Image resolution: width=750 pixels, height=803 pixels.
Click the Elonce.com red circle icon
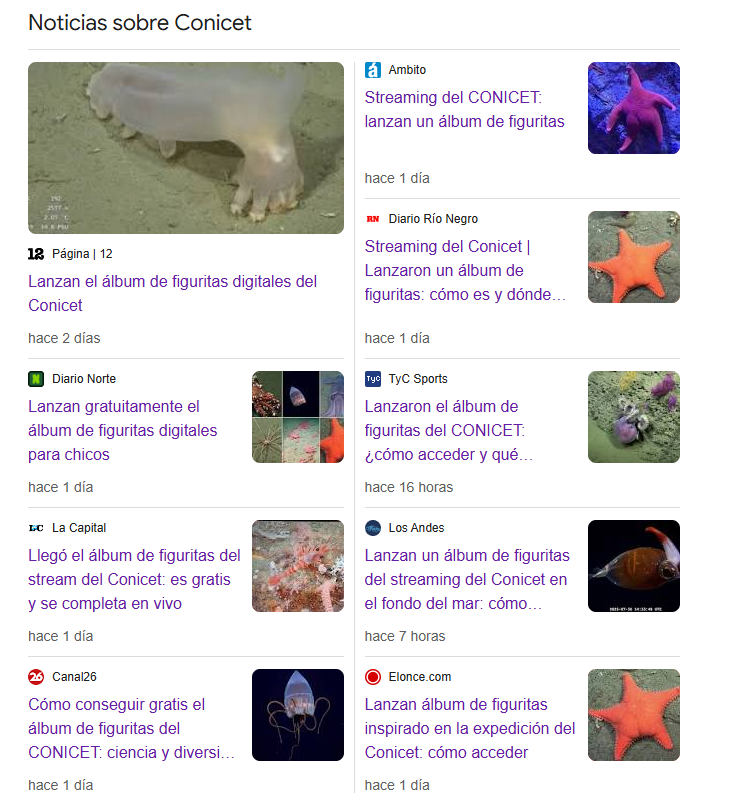click(373, 677)
